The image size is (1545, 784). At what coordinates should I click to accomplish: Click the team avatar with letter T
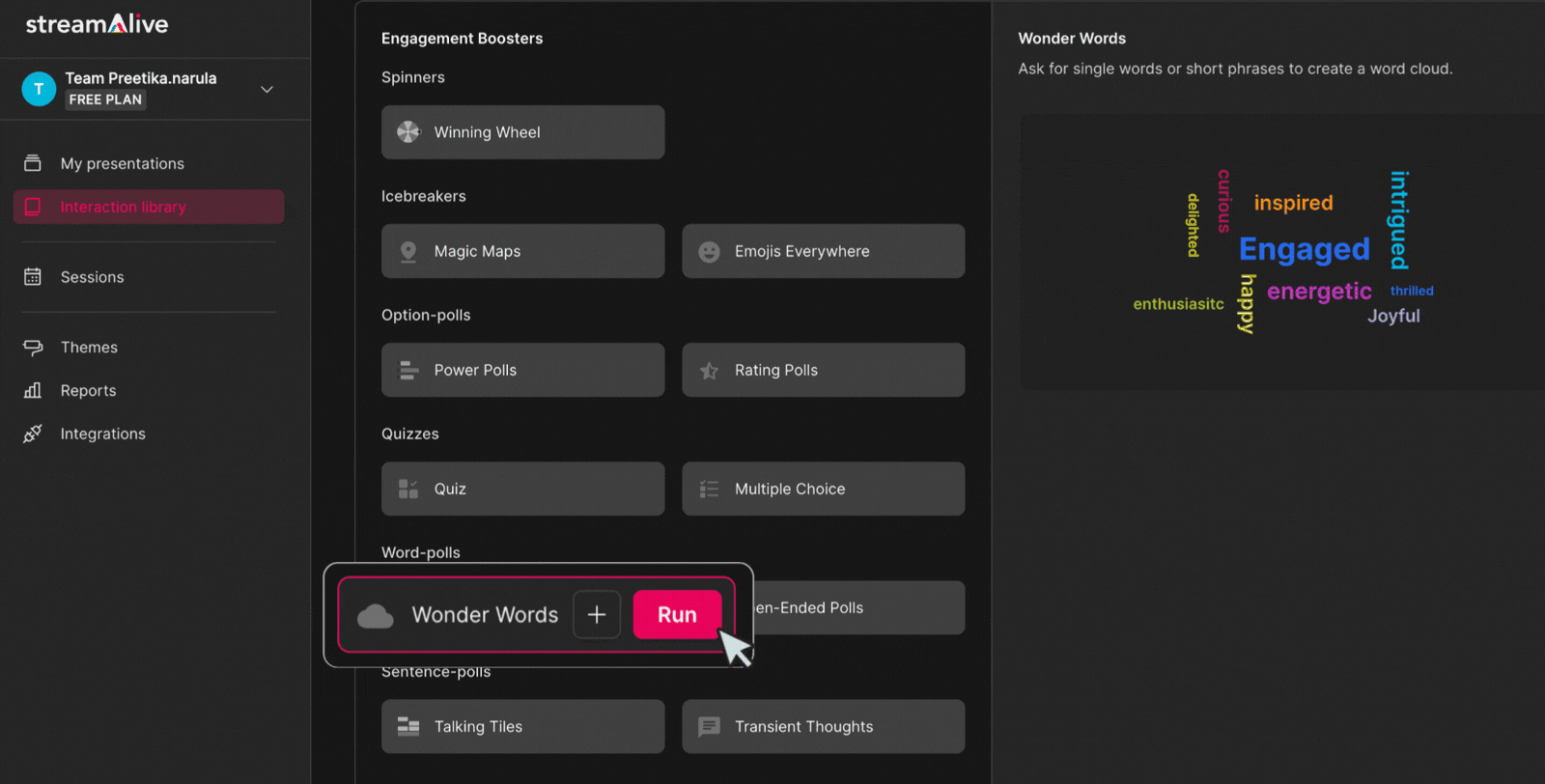(x=39, y=89)
